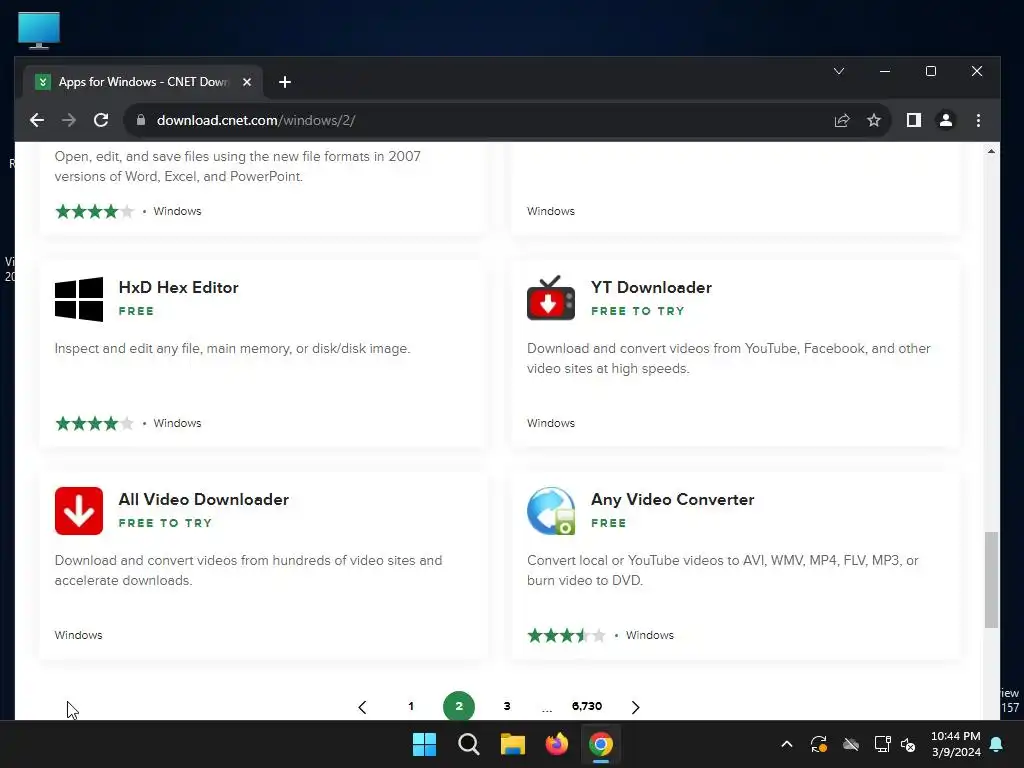Go to pagination page 3
This screenshot has height=768, width=1024.
(507, 706)
